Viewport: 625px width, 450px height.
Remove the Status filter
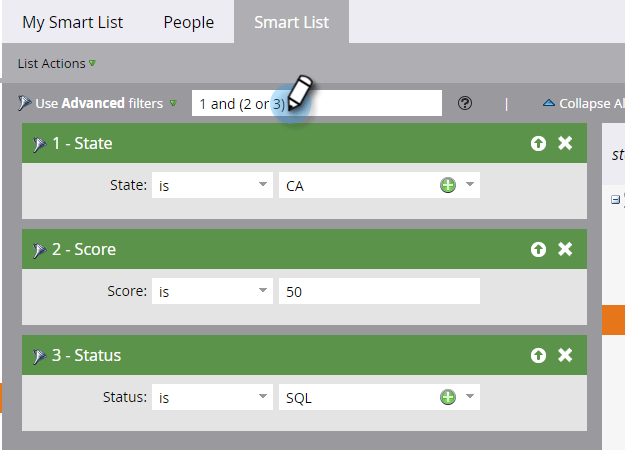[x=565, y=355]
